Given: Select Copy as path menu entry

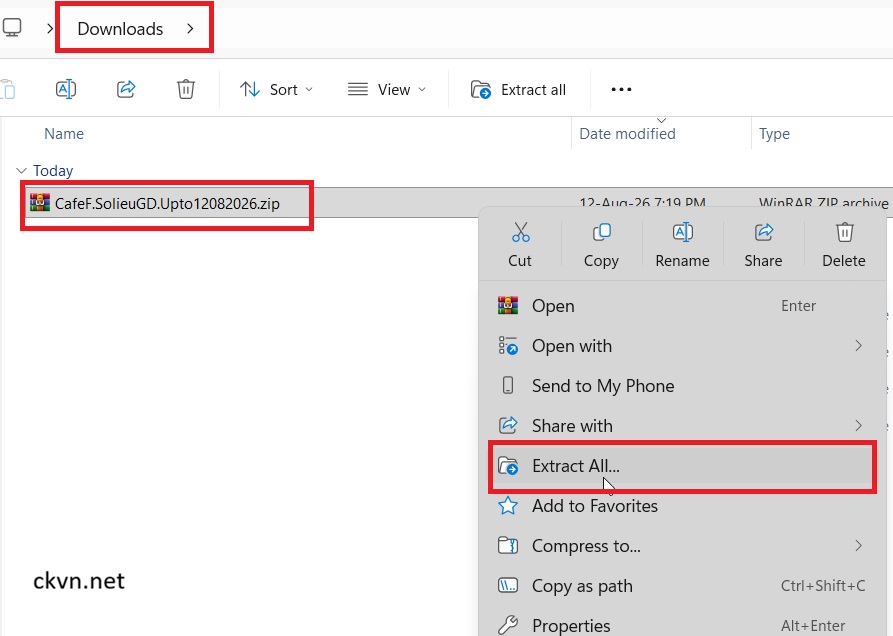Looking at the screenshot, I should pyautogui.click(x=681, y=585).
